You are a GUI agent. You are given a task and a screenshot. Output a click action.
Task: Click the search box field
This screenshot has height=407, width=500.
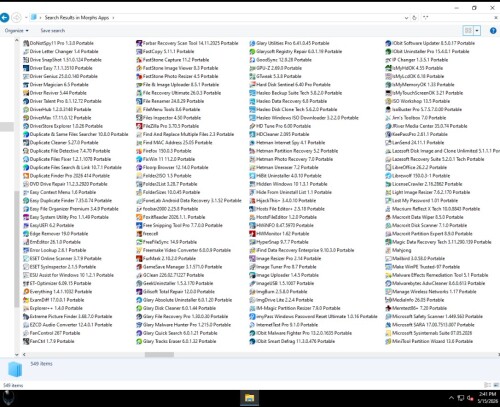pos(459,17)
